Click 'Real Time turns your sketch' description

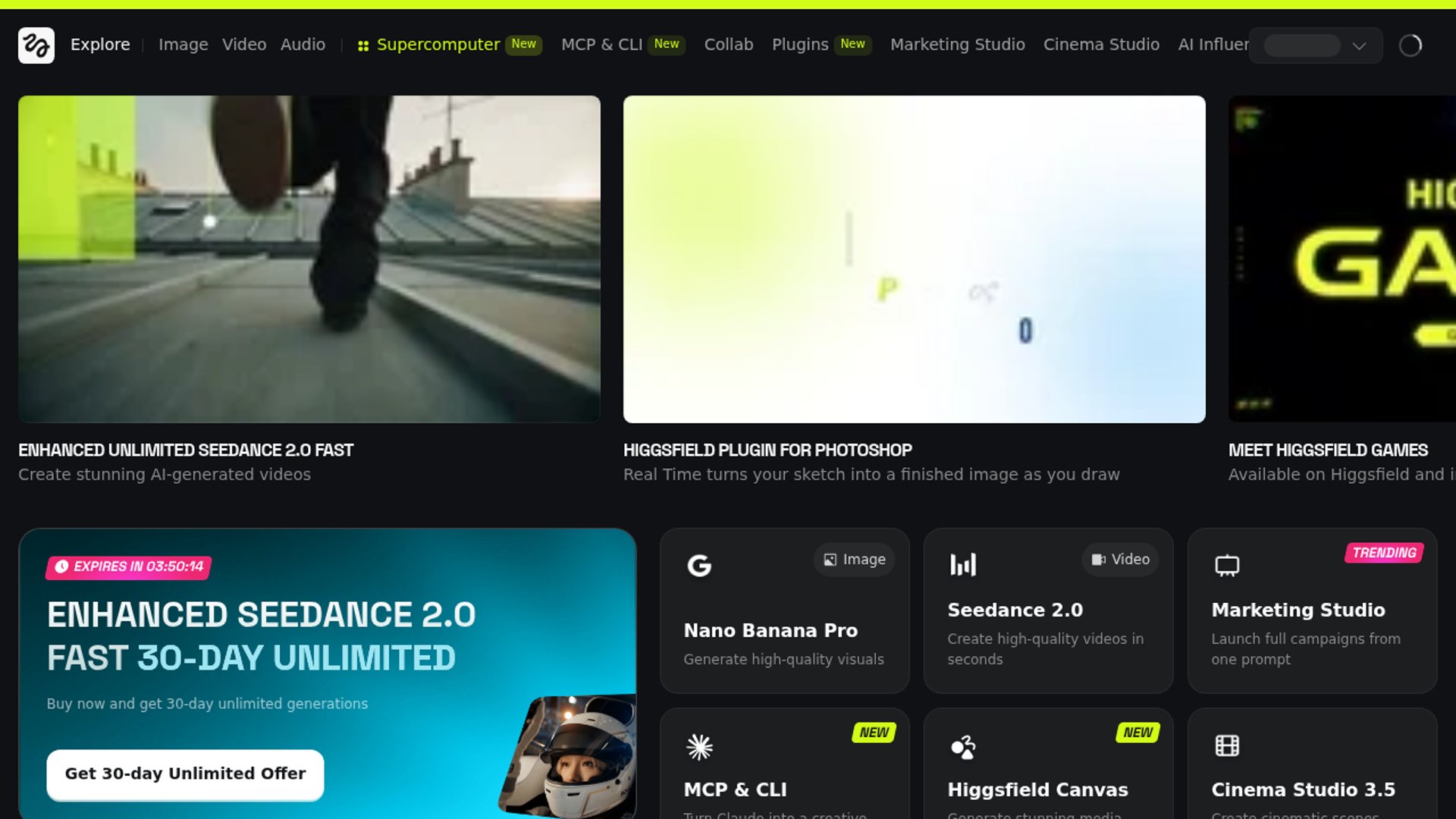tap(871, 475)
